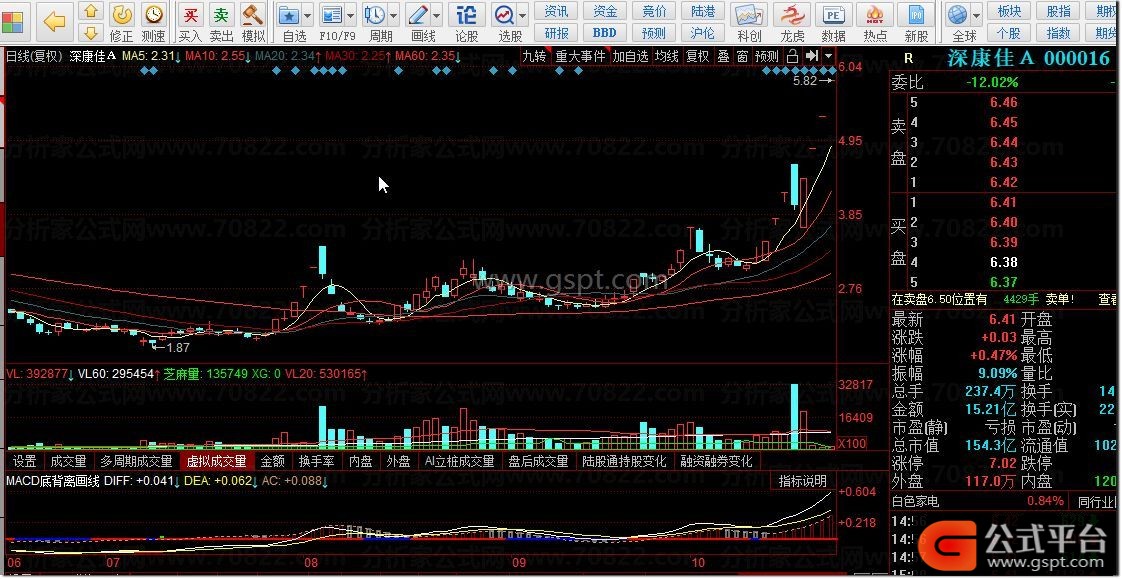Expand the 周期 period dropdown arrow
Viewport: 1123px width, 579px height.
393,15
